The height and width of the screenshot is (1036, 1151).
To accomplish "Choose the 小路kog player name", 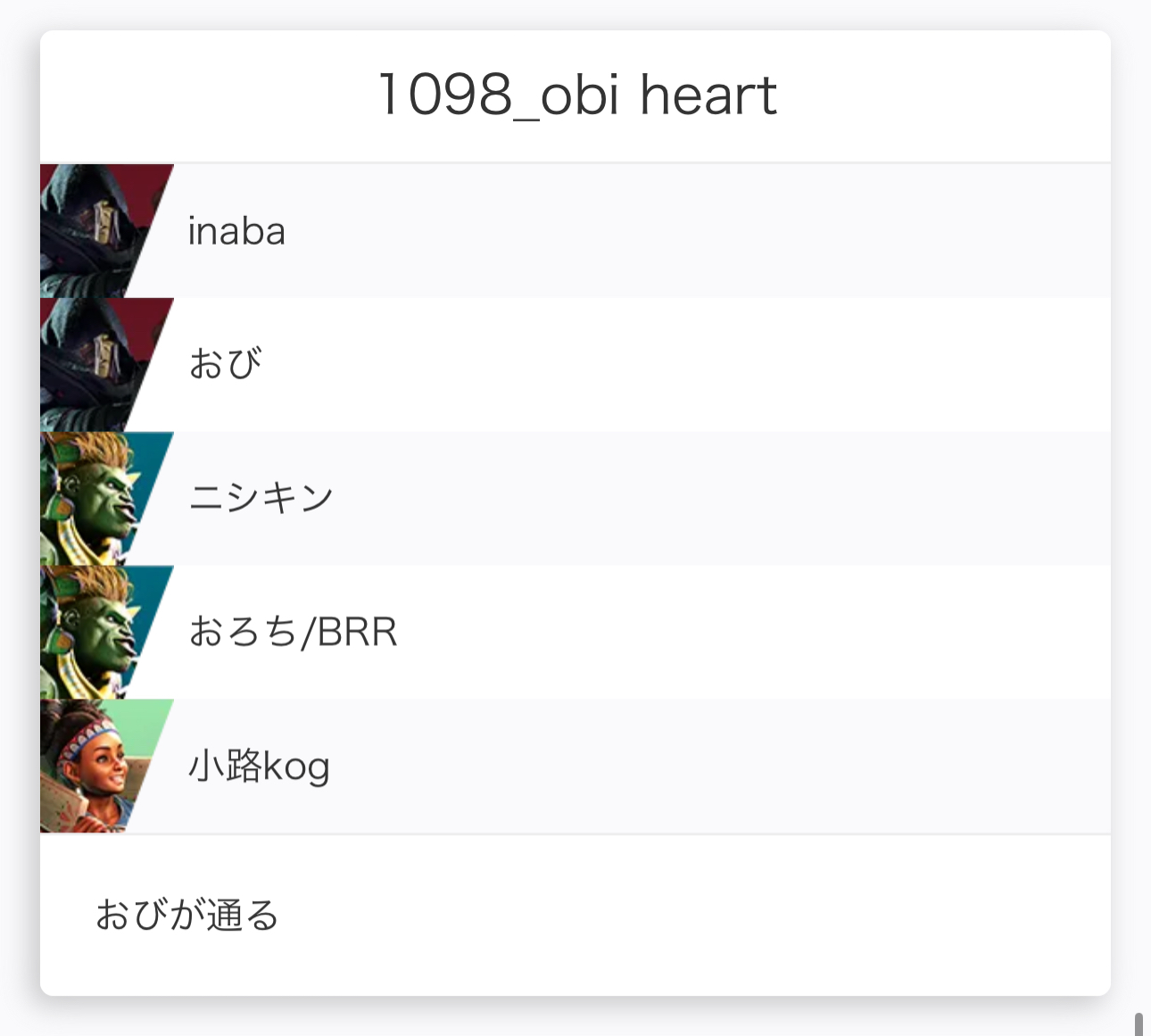I will tap(259, 767).
